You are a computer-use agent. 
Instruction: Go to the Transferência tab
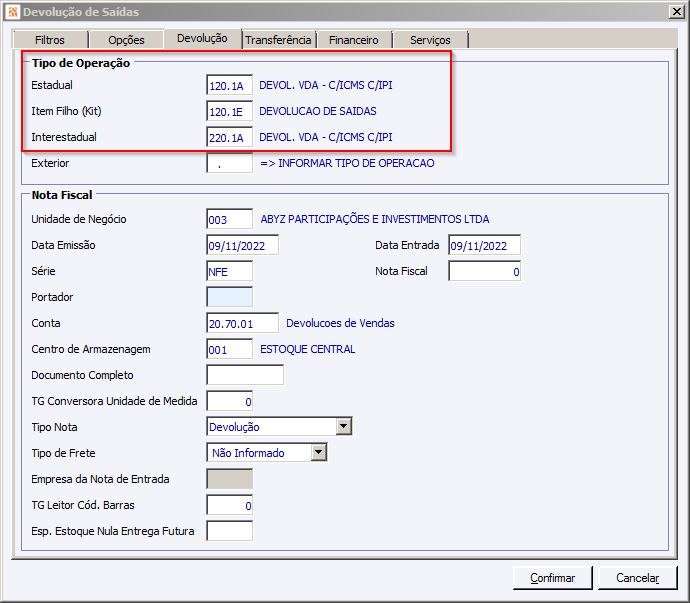pos(279,40)
